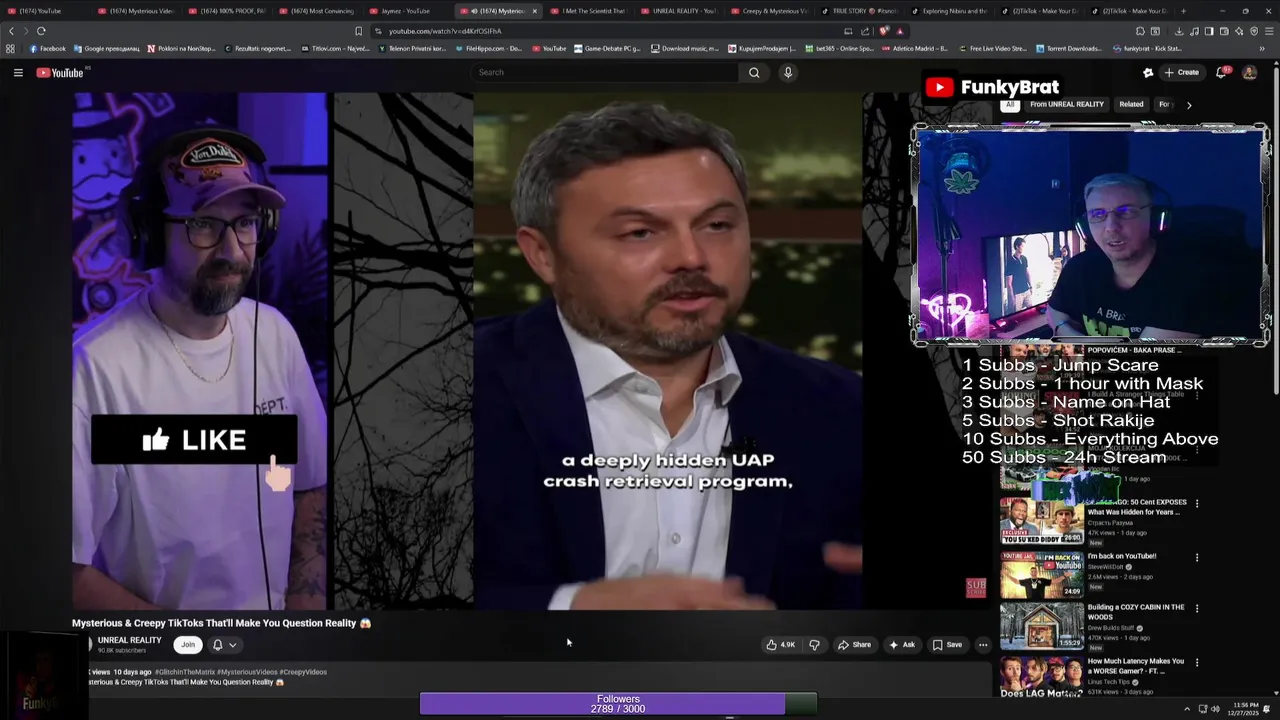The image size is (1280, 720).
Task: Open options menu for COZY CABIN video
Action: click(x=1197, y=608)
